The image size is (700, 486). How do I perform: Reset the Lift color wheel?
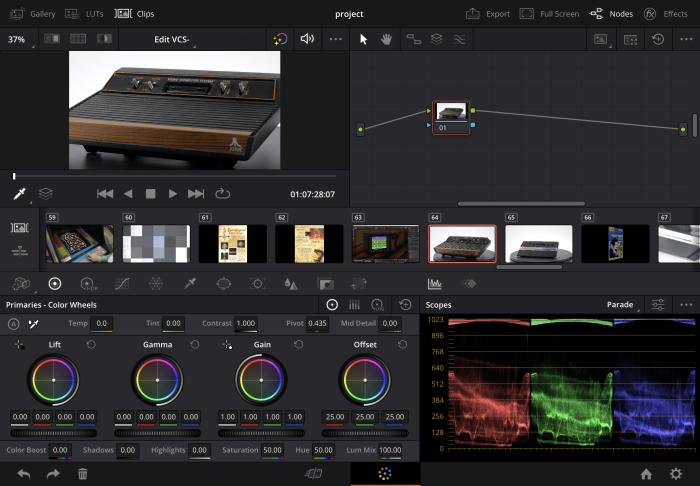click(x=93, y=344)
